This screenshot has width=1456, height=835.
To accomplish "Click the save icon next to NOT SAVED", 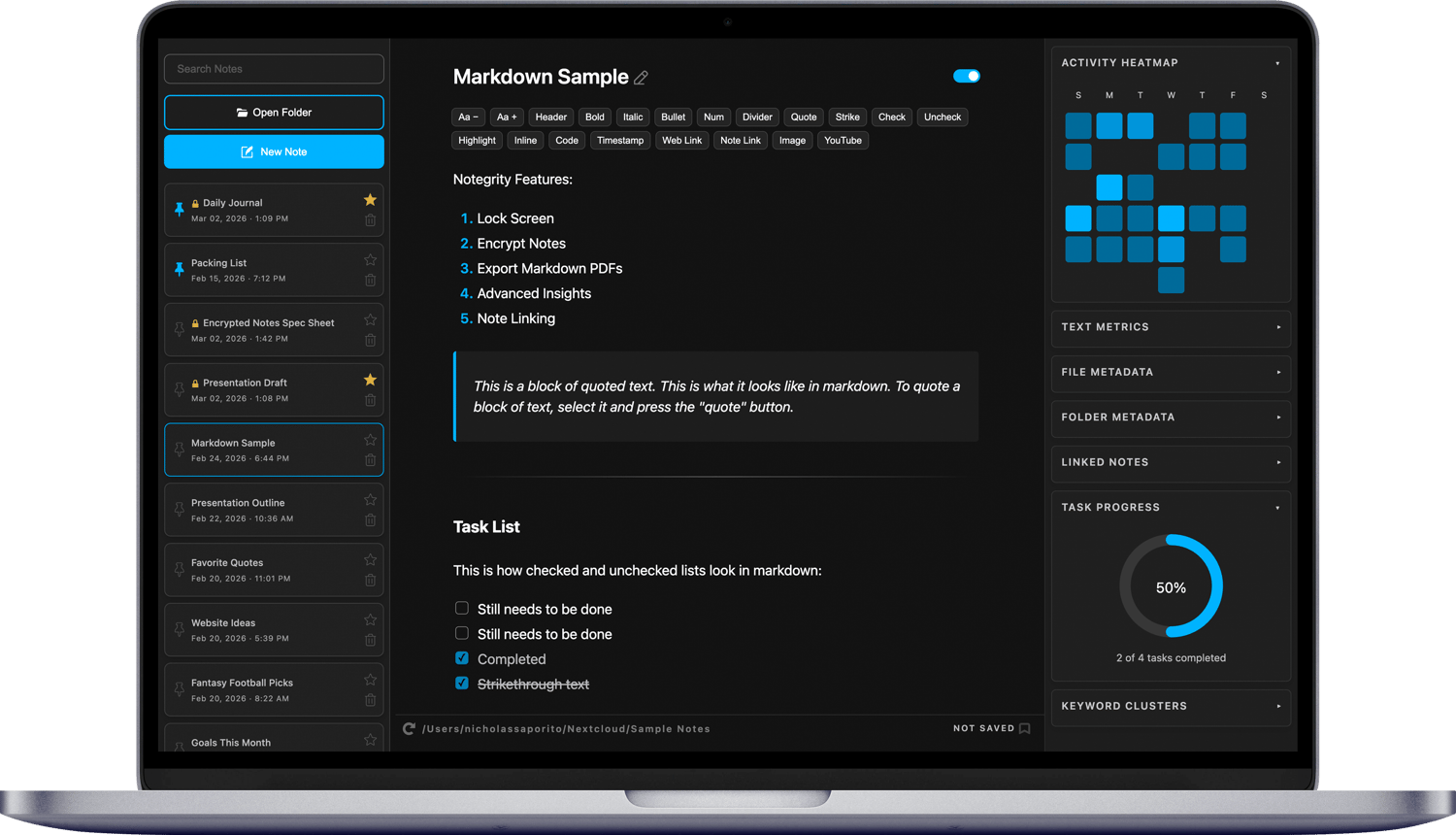I will coord(1024,728).
